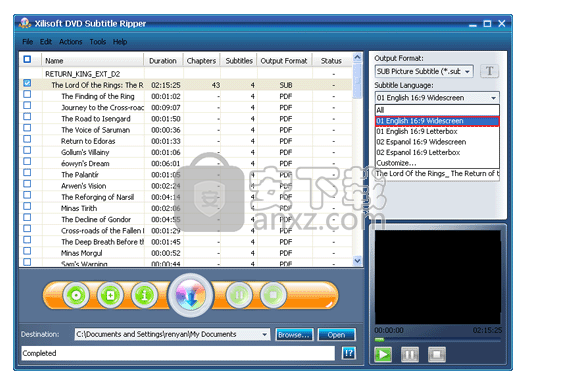Screen dimensions: 564x388
Task: Check Return to Edoras
Action: [27, 139]
